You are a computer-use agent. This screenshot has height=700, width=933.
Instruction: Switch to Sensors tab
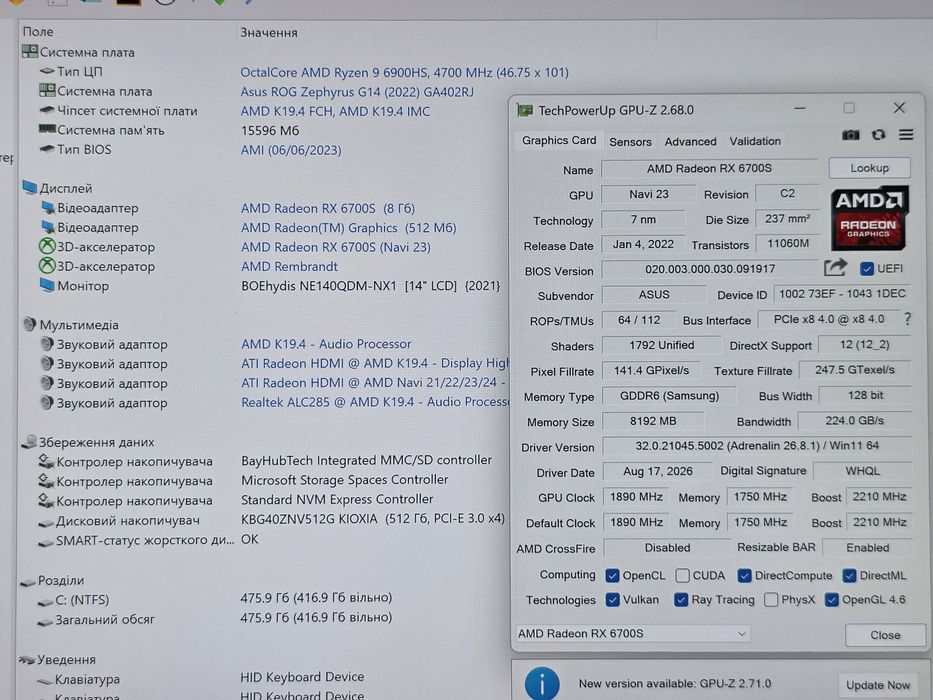pyautogui.click(x=630, y=142)
